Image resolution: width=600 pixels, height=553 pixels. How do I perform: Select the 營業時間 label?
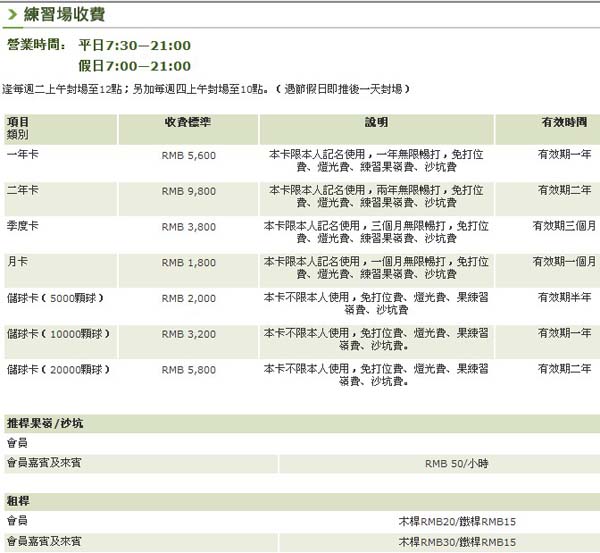tap(36, 46)
